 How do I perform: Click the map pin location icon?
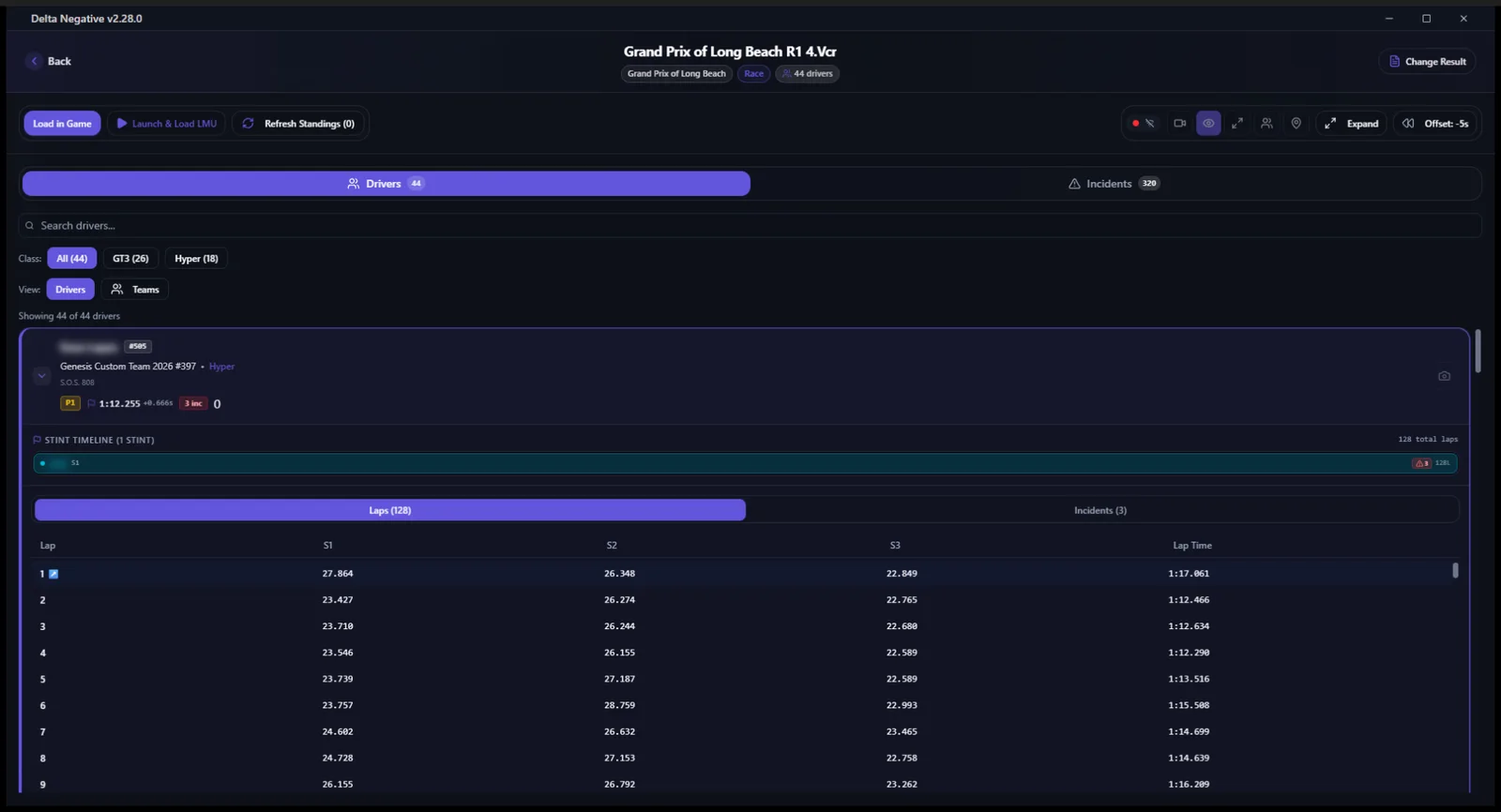click(1296, 124)
